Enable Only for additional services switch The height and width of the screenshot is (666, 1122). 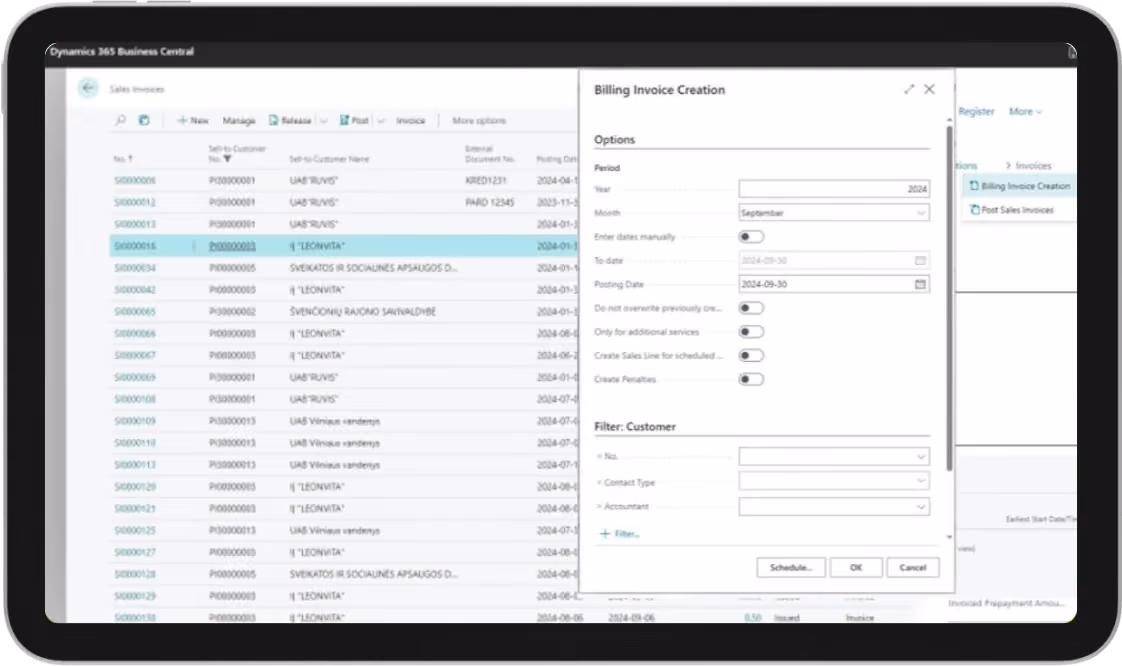click(x=751, y=332)
